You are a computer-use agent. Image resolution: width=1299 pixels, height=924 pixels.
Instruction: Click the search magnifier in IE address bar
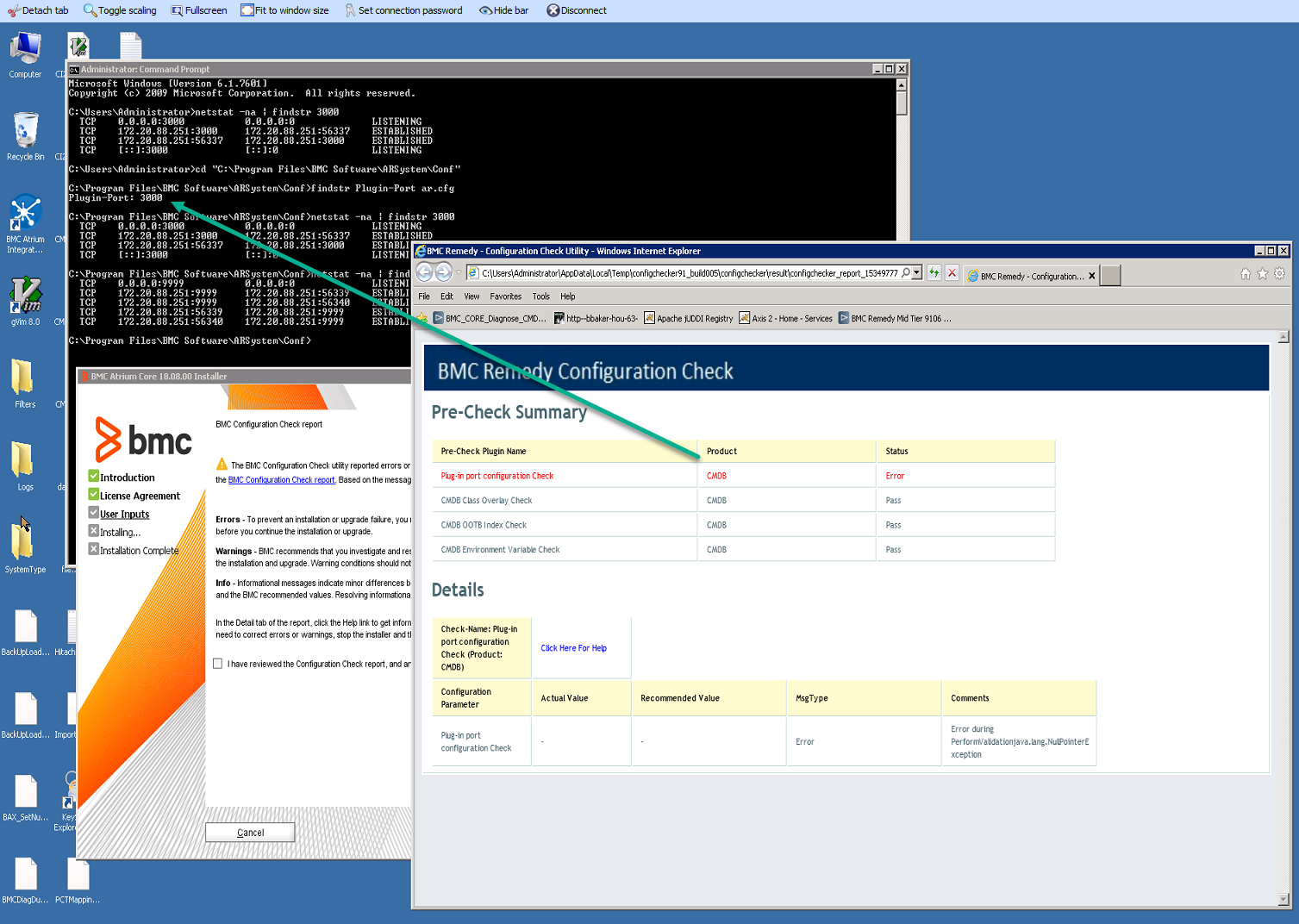pyautogui.click(x=905, y=273)
